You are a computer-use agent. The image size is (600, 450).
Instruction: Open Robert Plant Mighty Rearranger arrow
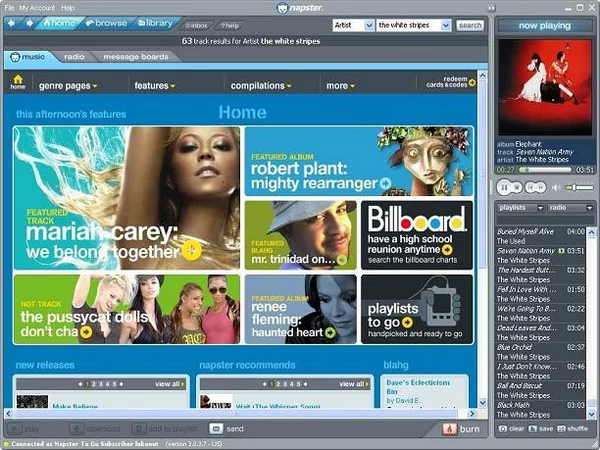pyautogui.click(x=386, y=183)
